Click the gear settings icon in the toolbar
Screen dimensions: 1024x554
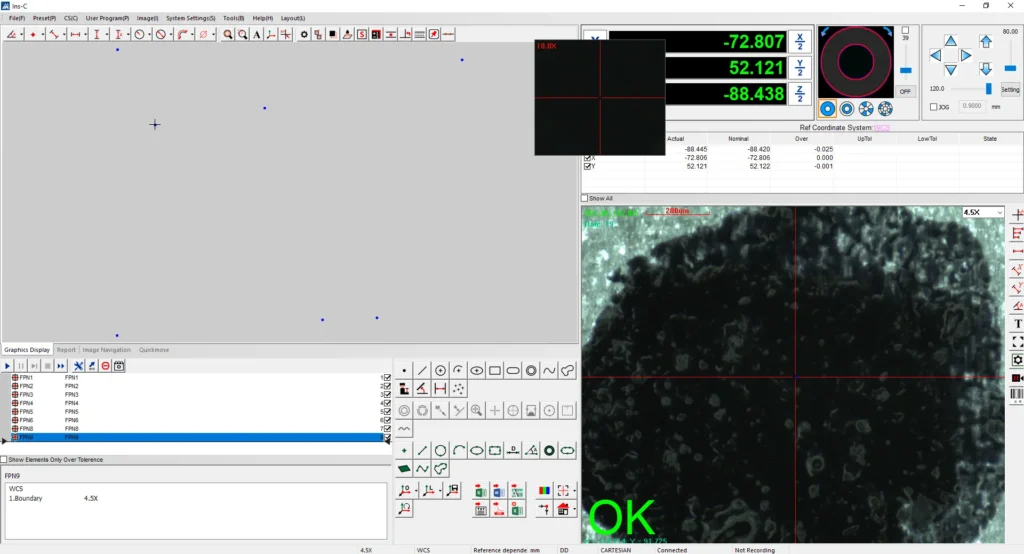[304, 34]
